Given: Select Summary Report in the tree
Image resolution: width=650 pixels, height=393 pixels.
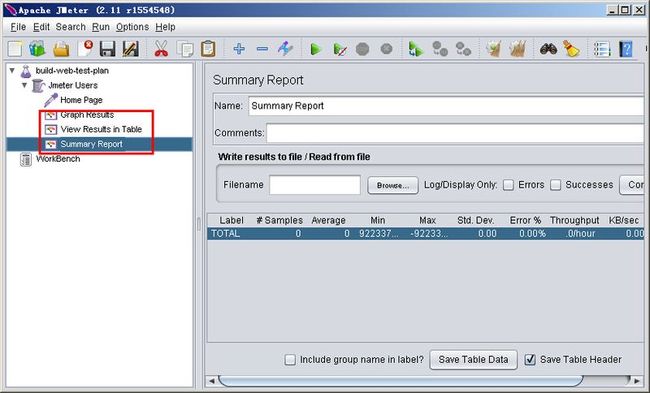Looking at the screenshot, I should (x=91, y=144).
